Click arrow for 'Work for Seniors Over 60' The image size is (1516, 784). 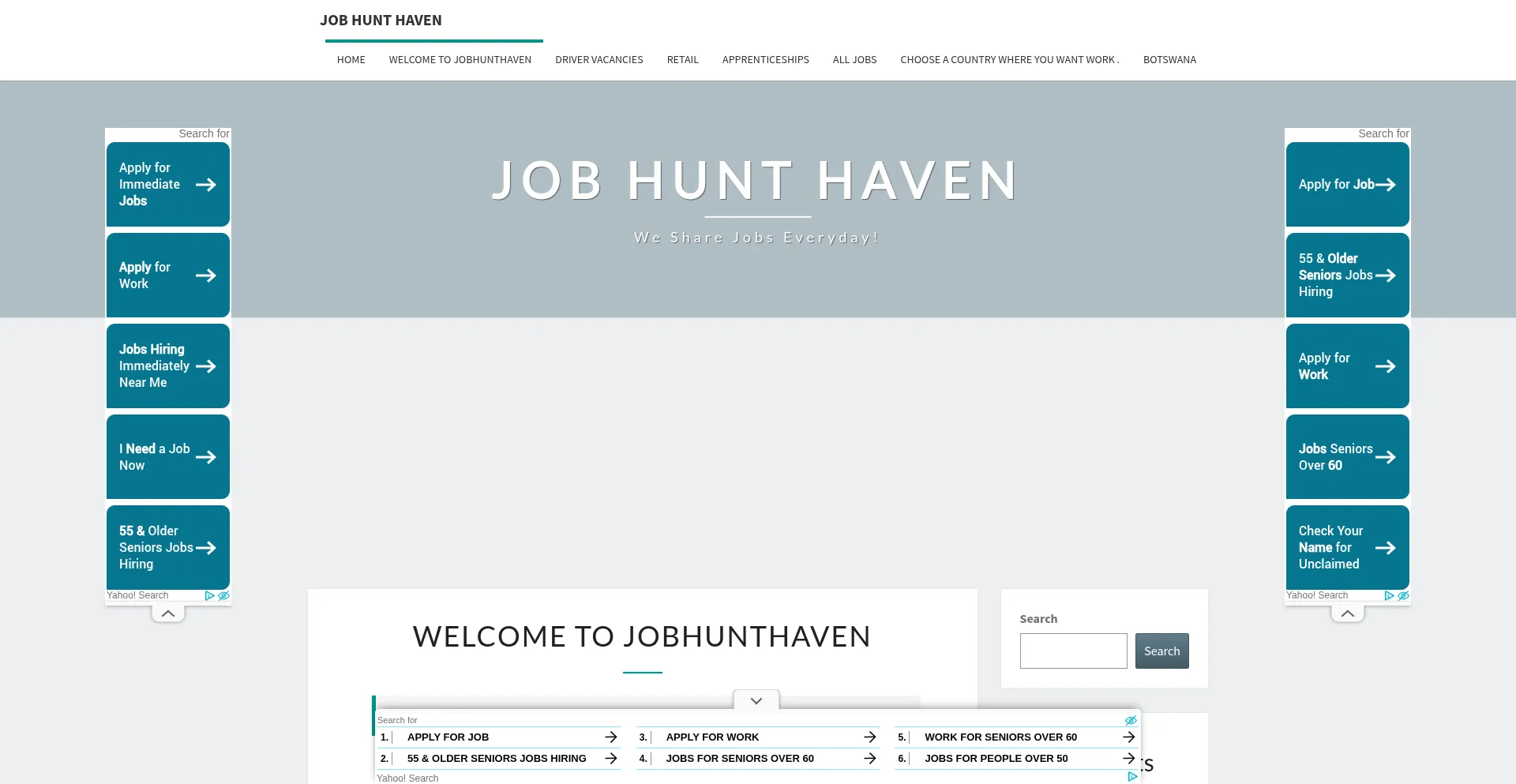[x=1128, y=737]
